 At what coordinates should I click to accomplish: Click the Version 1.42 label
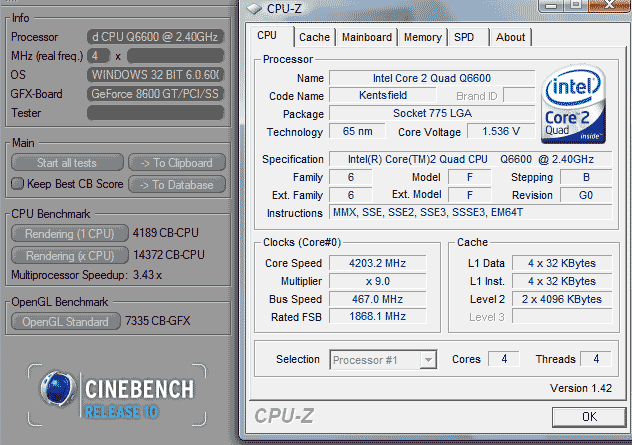coord(581,388)
